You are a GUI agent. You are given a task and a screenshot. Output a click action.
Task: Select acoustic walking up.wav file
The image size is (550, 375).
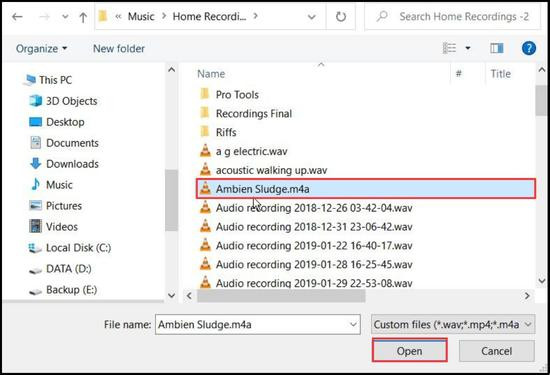click(x=271, y=170)
